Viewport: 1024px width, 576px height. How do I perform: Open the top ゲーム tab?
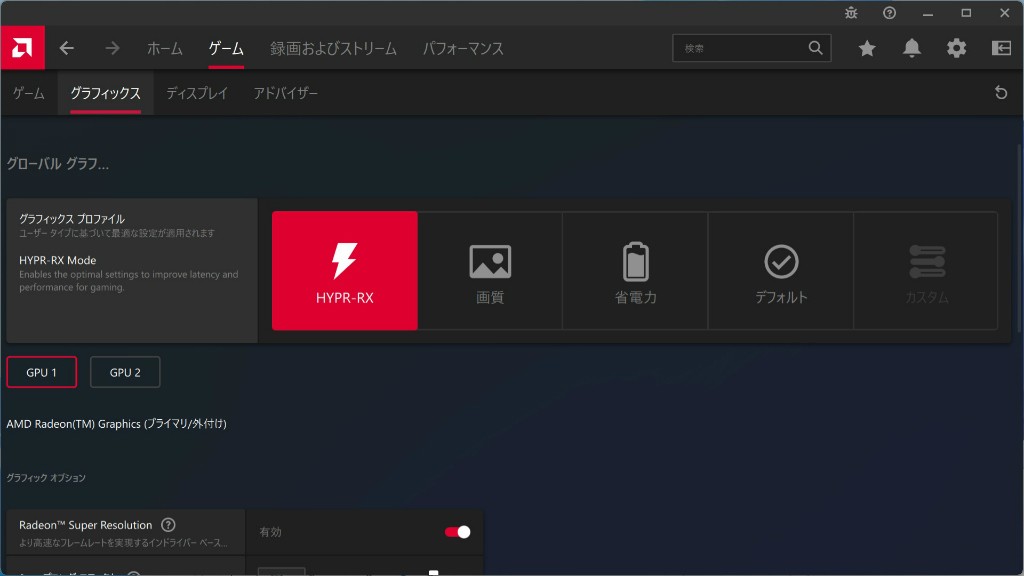[226, 48]
